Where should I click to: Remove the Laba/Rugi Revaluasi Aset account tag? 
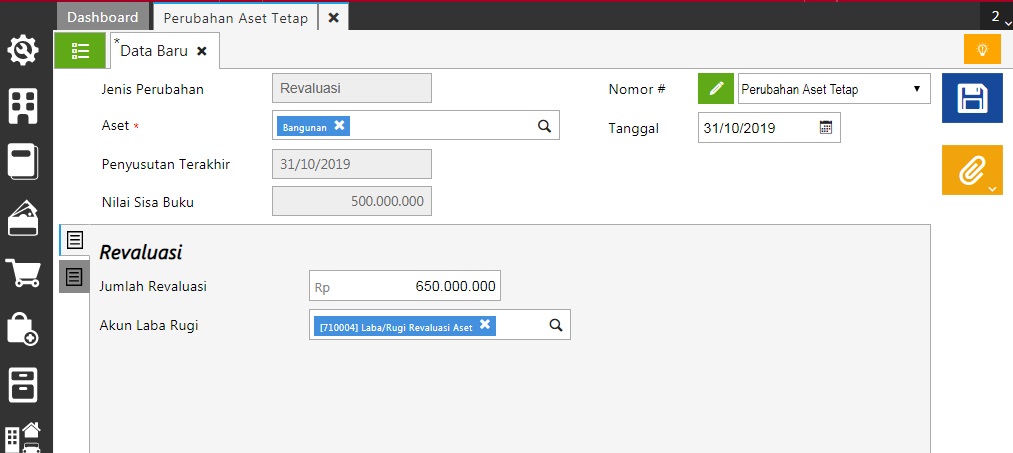coord(485,325)
